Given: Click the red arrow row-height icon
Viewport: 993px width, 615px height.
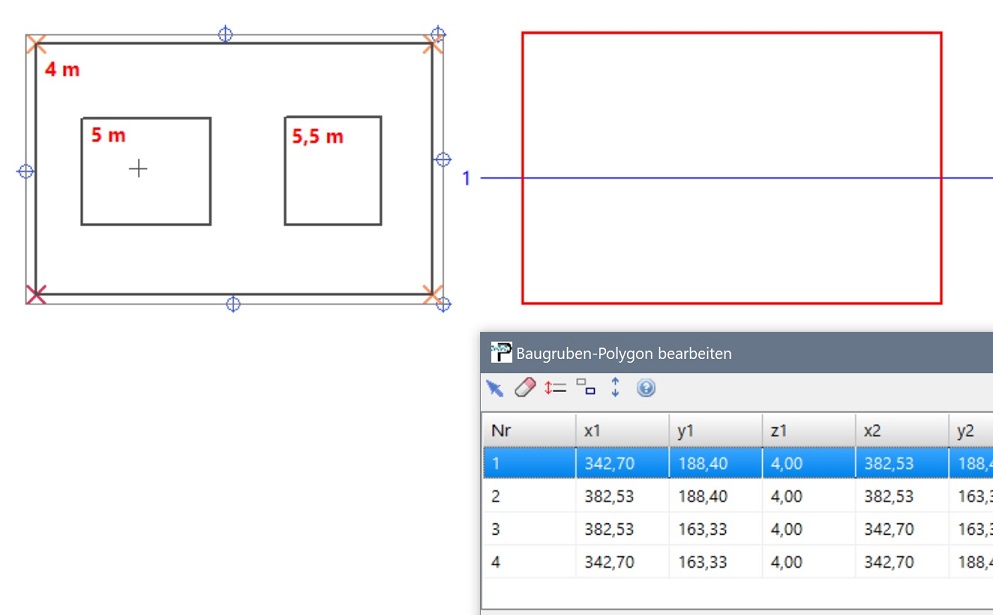Looking at the screenshot, I should coord(556,388).
